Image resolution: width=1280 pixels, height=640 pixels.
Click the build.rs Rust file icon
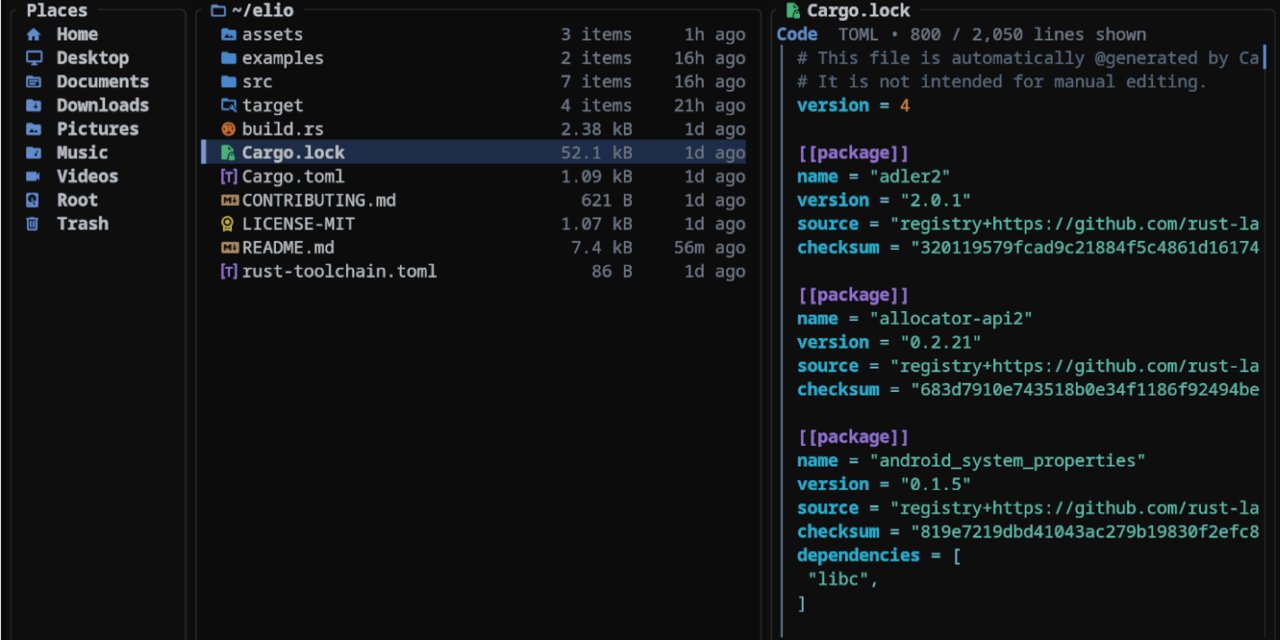pos(228,129)
